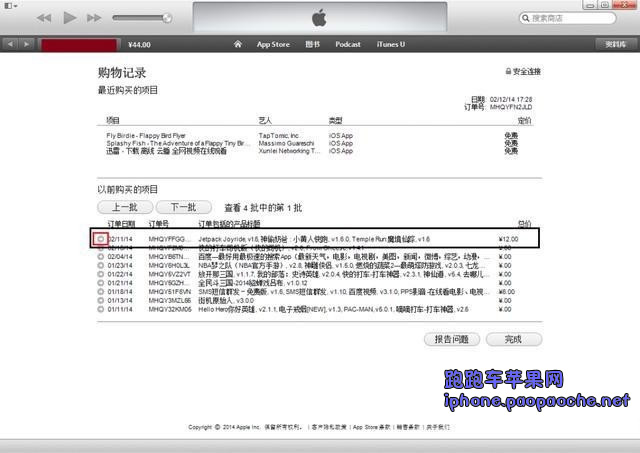Viewport: 640px width, 453px height.
Task: Open the App Store 条款 footer link
Action: (x=371, y=427)
